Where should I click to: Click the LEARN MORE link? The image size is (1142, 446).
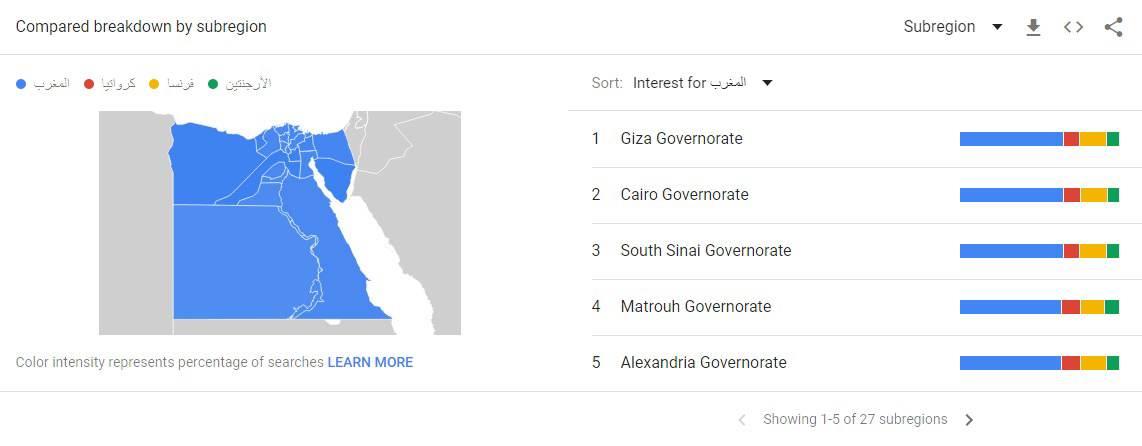coord(370,362)
